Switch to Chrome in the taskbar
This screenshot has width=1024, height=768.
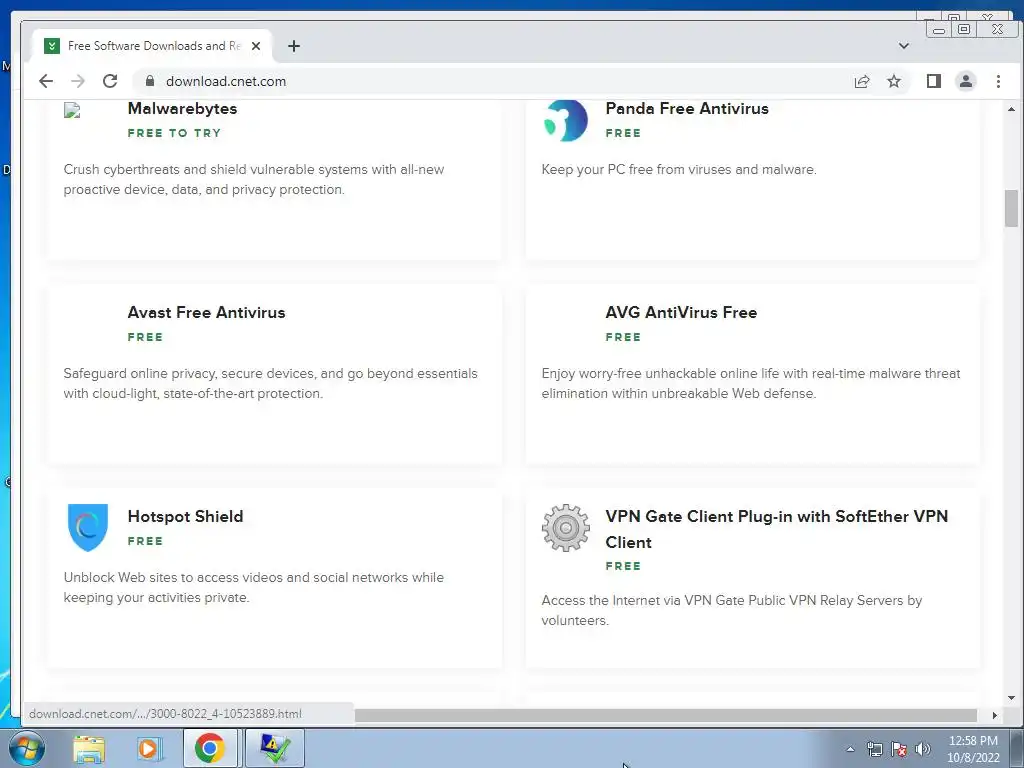coord(209,748)
